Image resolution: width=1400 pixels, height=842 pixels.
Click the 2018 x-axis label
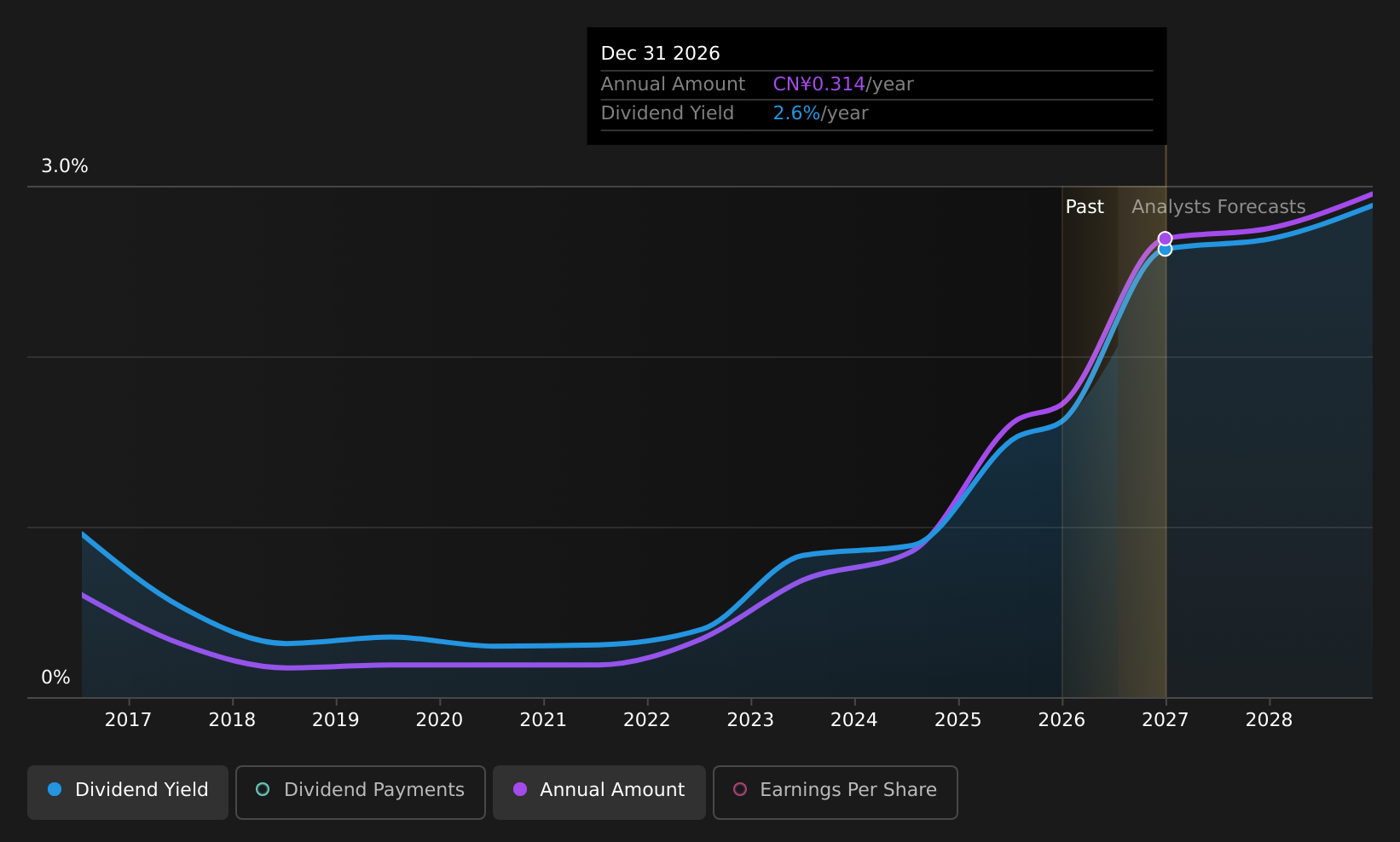(232, 720)
